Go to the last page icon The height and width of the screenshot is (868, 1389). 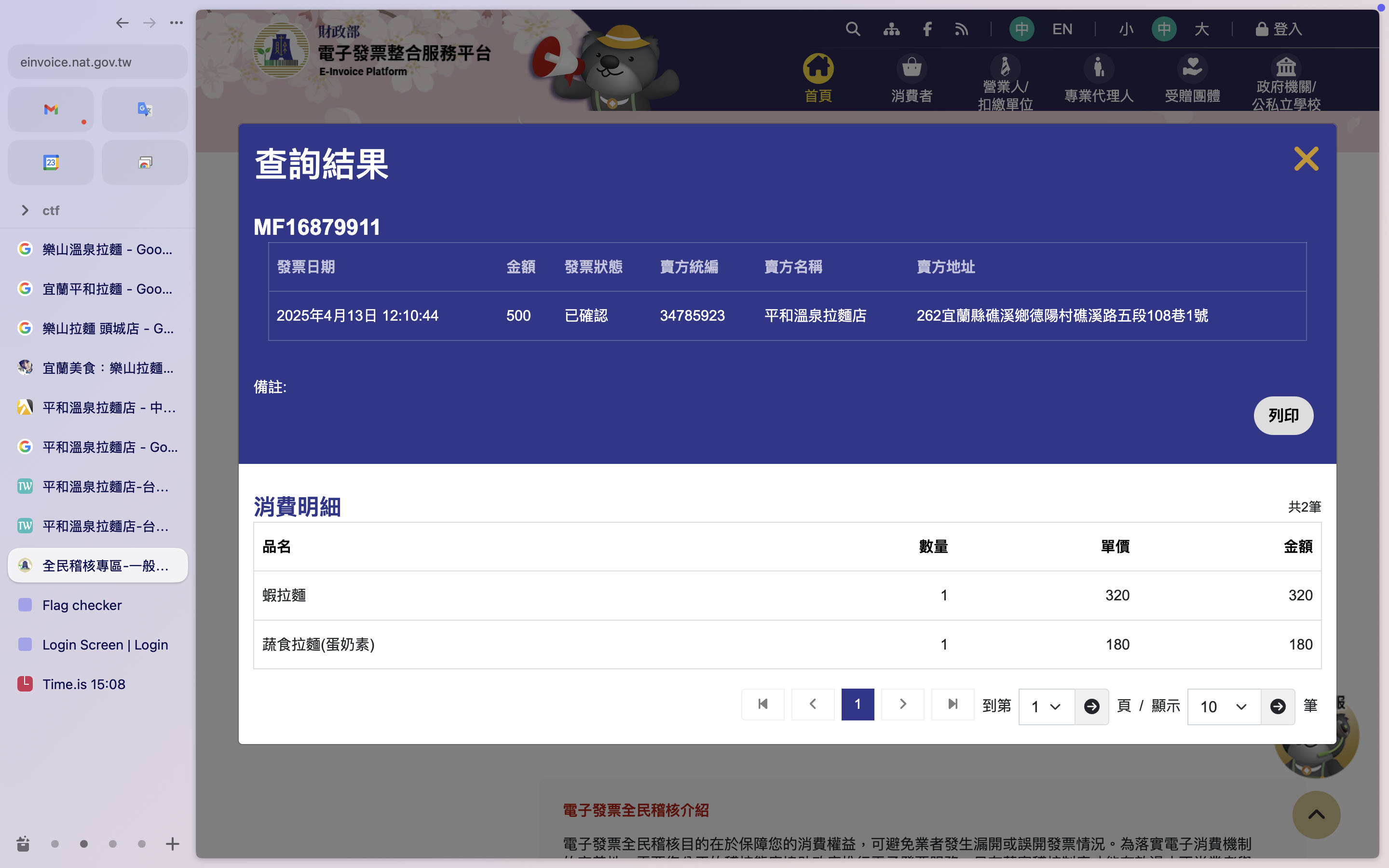point(953,704)
